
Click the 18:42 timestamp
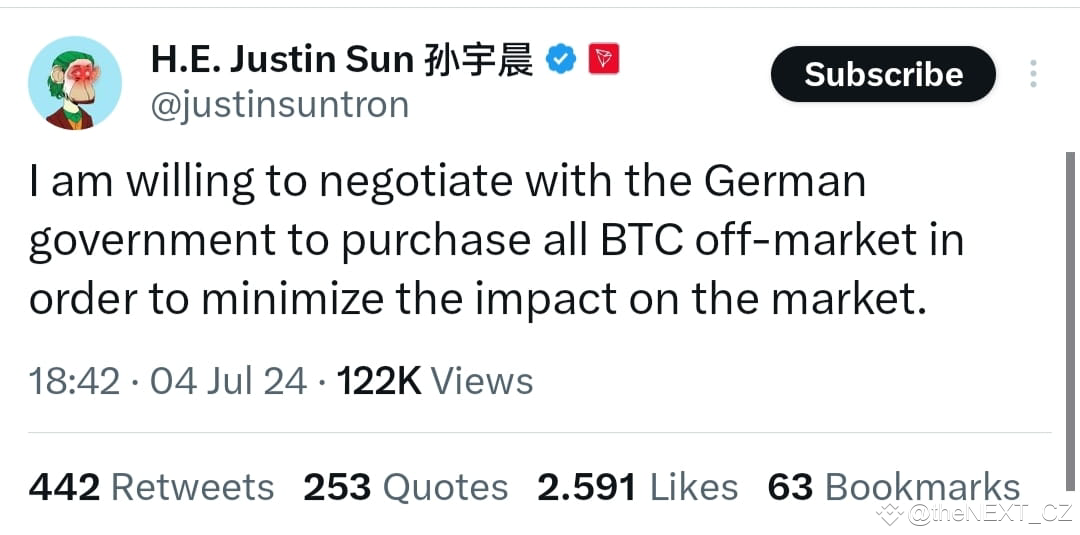(x=74, y=381)
